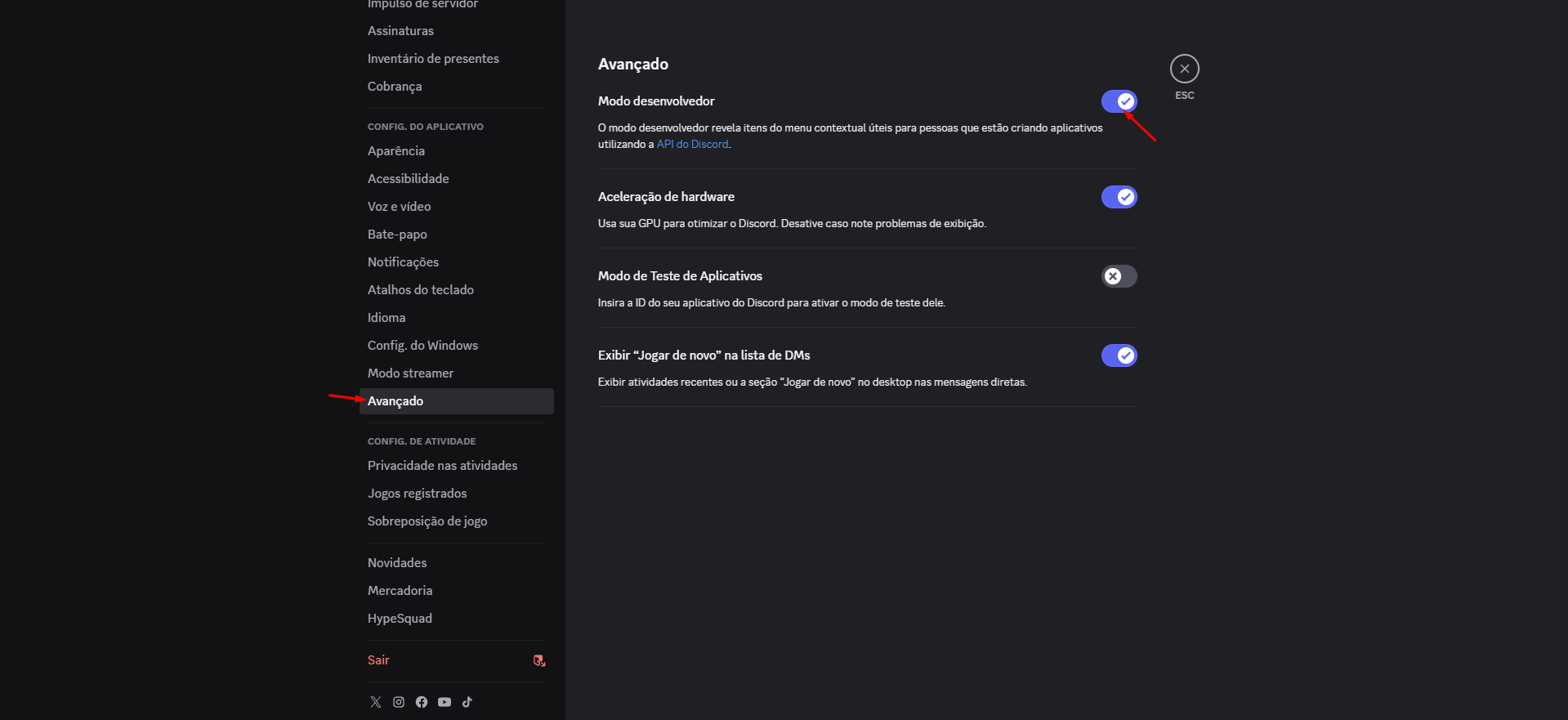Click the "Usa sua GPU para otimizar" description
1568x720 pixels.
coord(792,224)
